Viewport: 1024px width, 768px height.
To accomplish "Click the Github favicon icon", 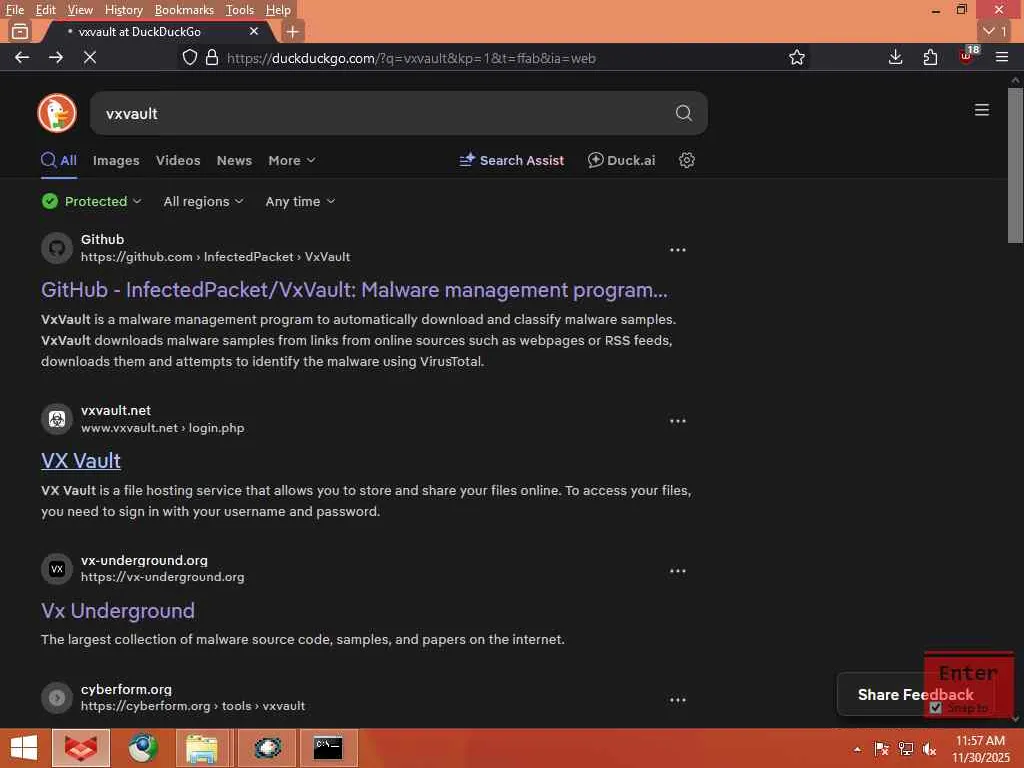I will tap(57, 248).
